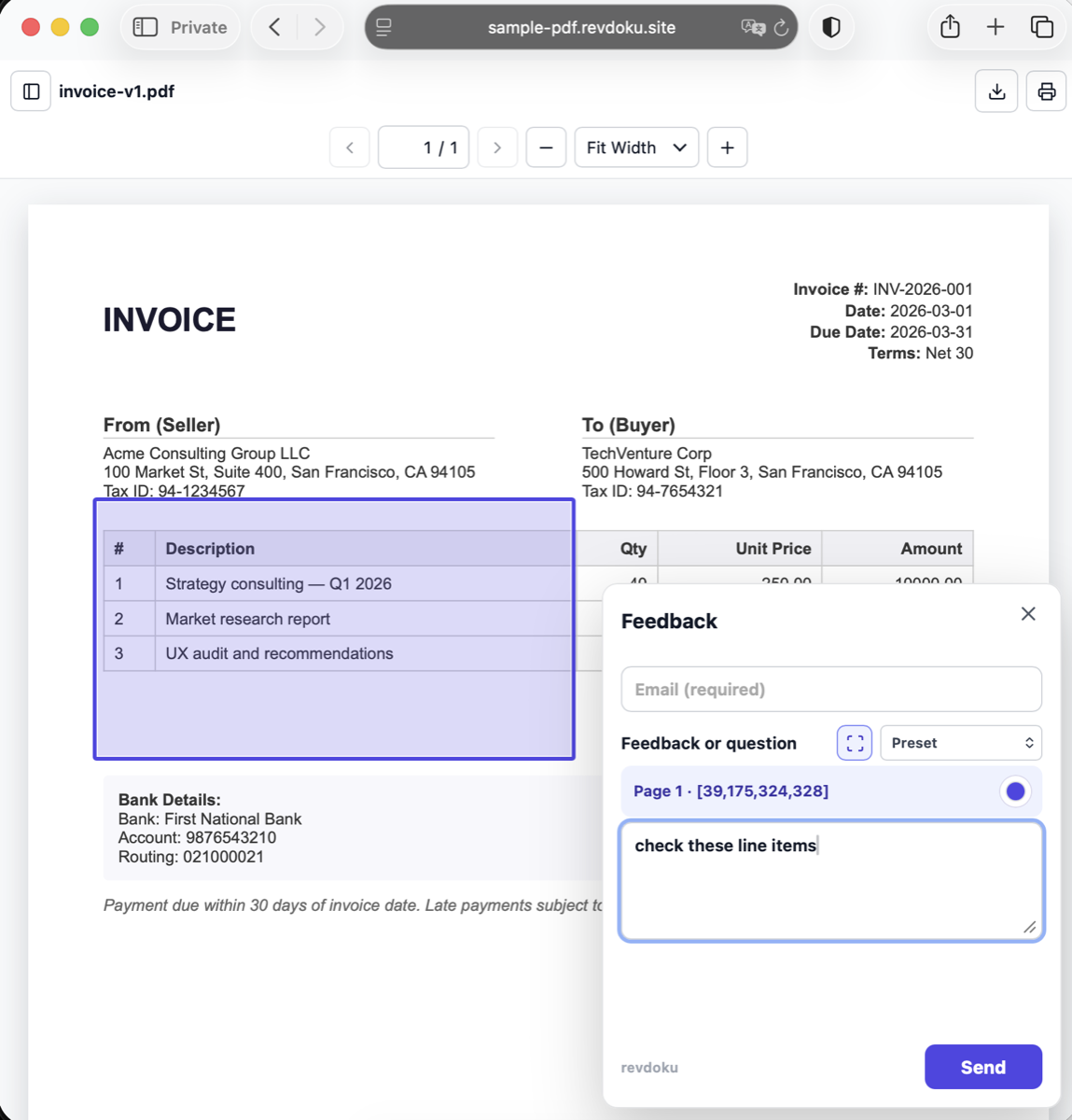Print the PDF document
Image resolution: width=1072 pixels, height=1120 pixels.
1046,91
